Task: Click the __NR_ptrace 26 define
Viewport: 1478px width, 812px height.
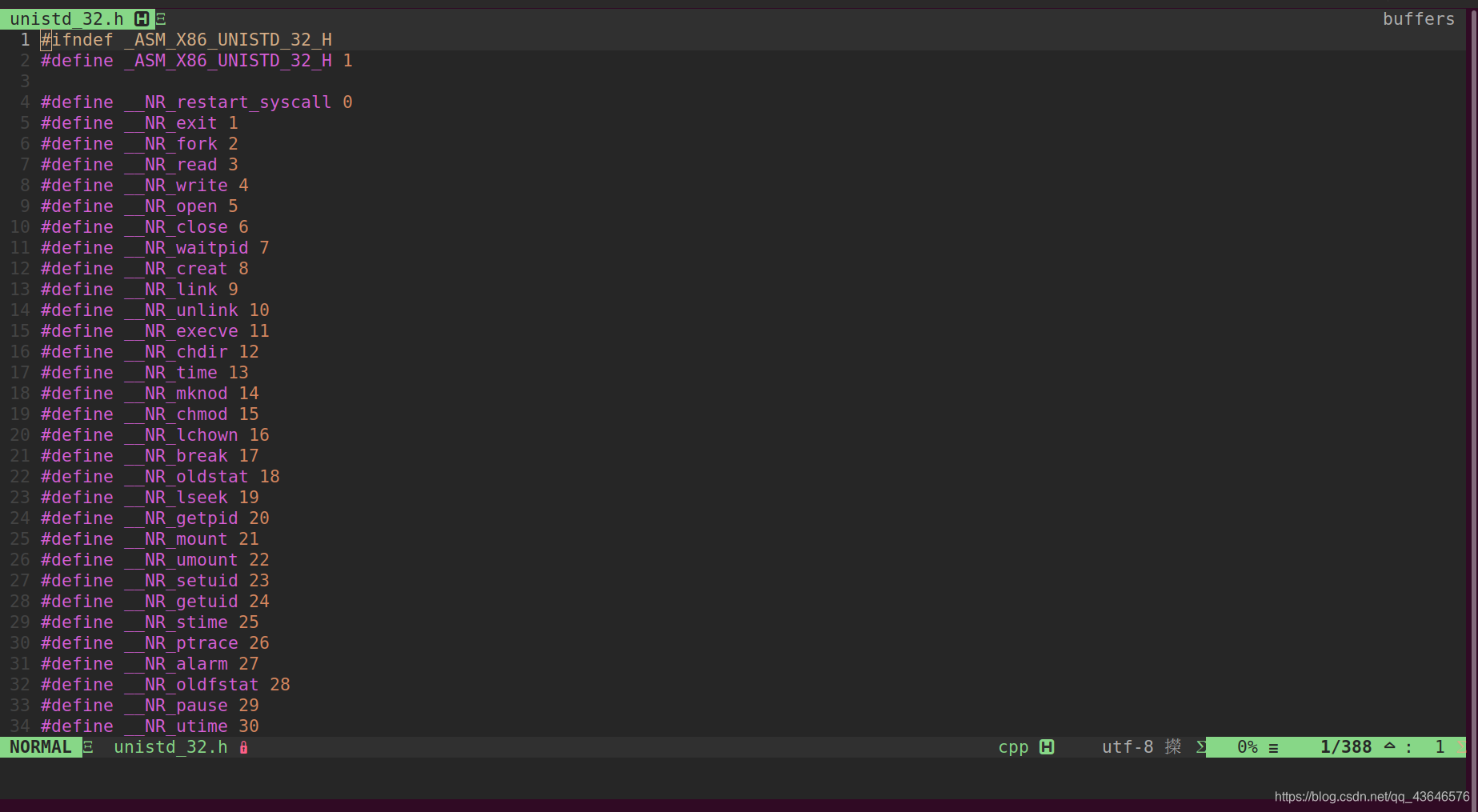Action: (155, 643)
